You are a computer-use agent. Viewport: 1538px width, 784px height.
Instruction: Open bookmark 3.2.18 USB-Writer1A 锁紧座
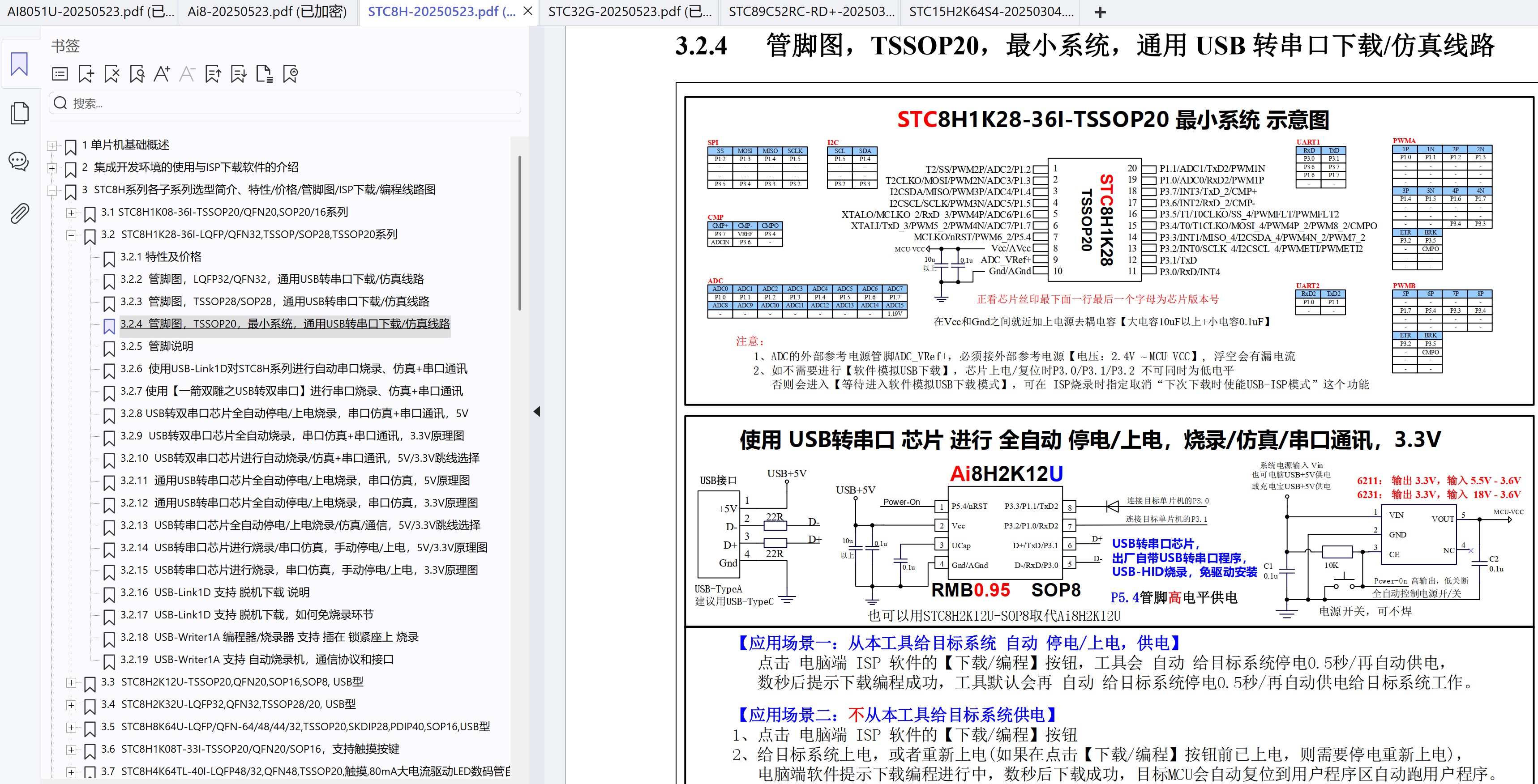(269, 637)
